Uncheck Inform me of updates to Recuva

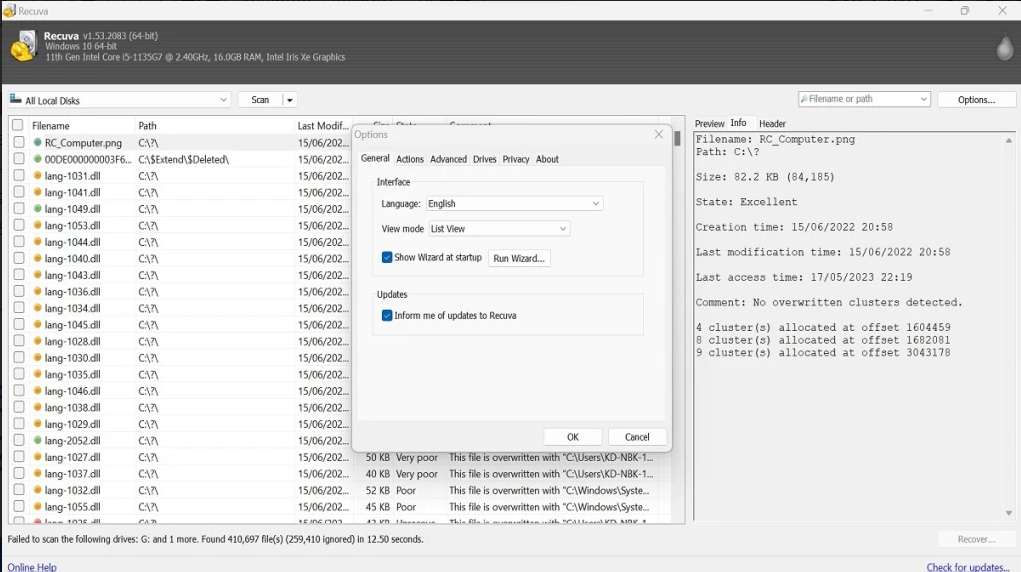(387, 315)
